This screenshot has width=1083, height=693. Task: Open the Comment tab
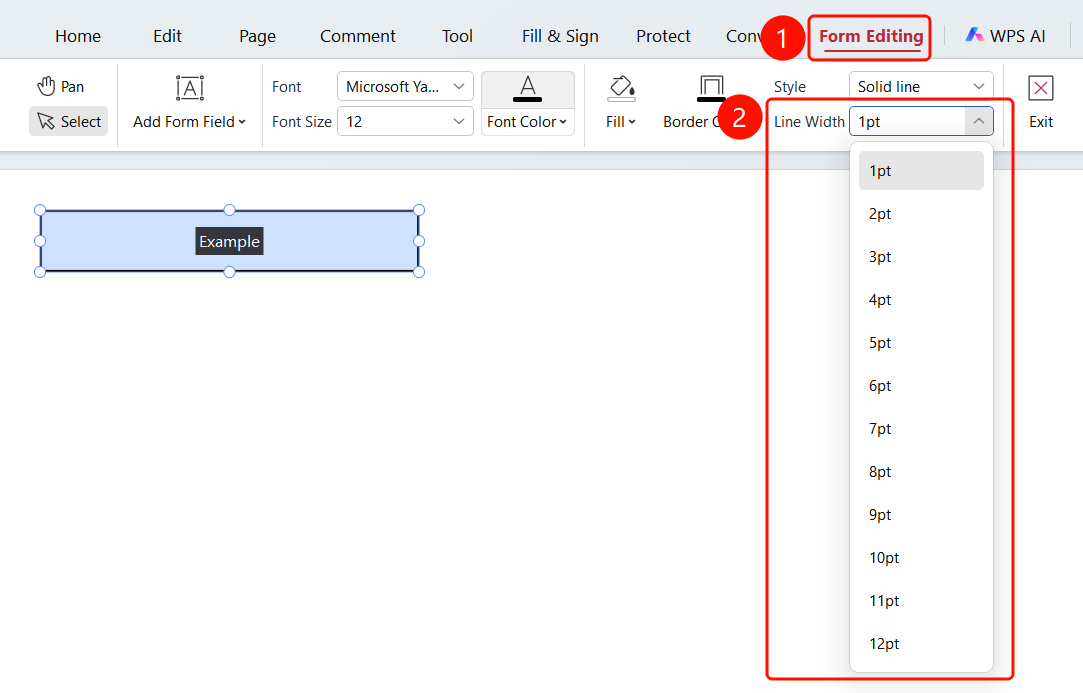click(x=358, y=36)
